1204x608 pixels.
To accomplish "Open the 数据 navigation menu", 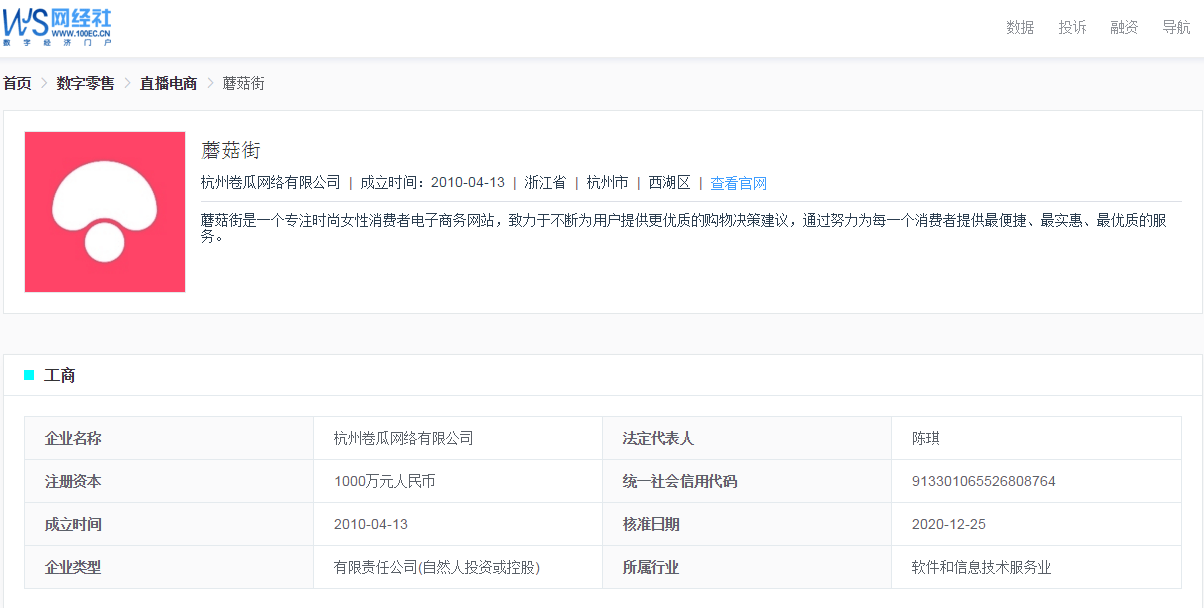I will pos(1020,27).
